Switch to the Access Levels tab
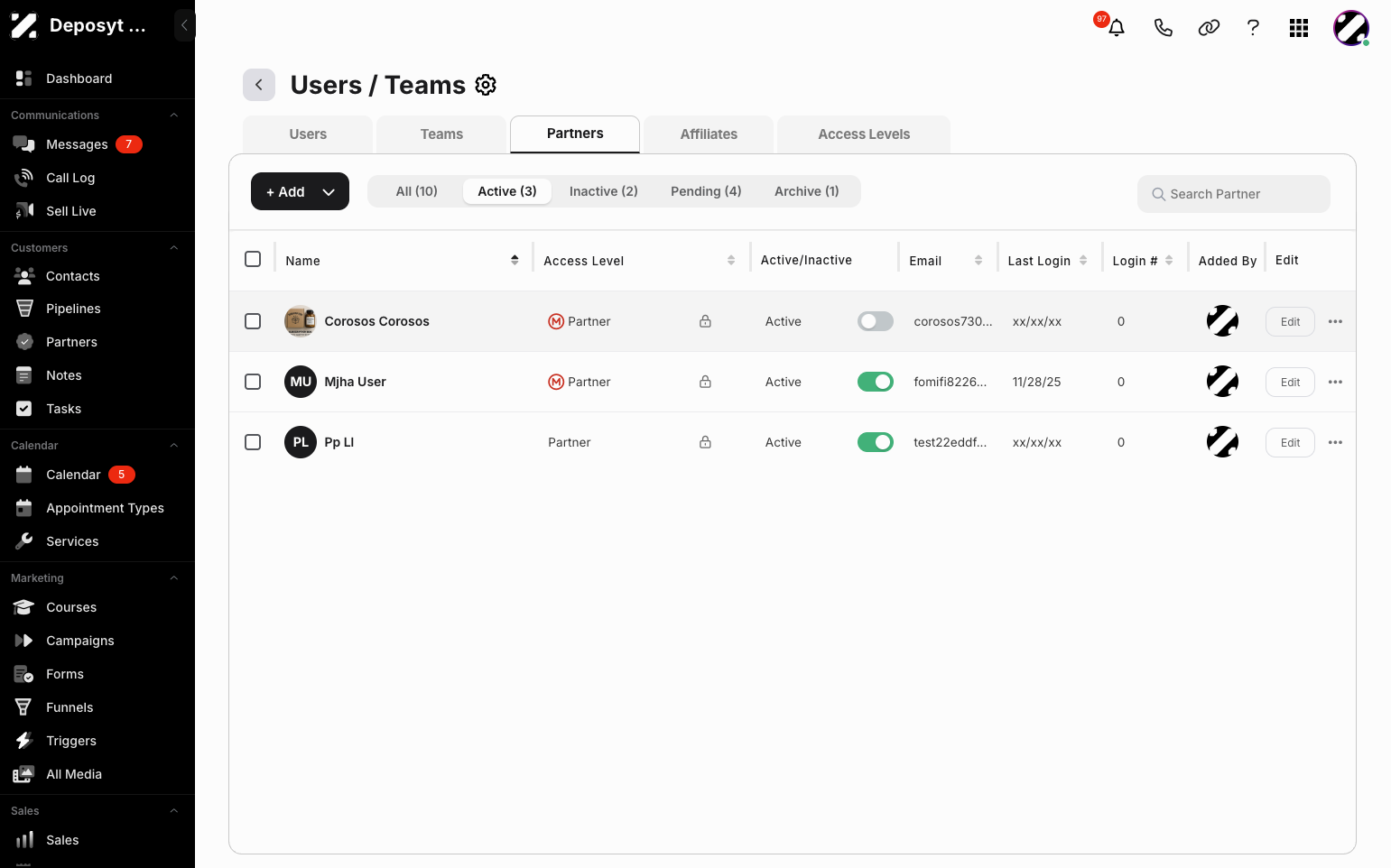This screenshot has width=1391, height=868. pos(864,134)
